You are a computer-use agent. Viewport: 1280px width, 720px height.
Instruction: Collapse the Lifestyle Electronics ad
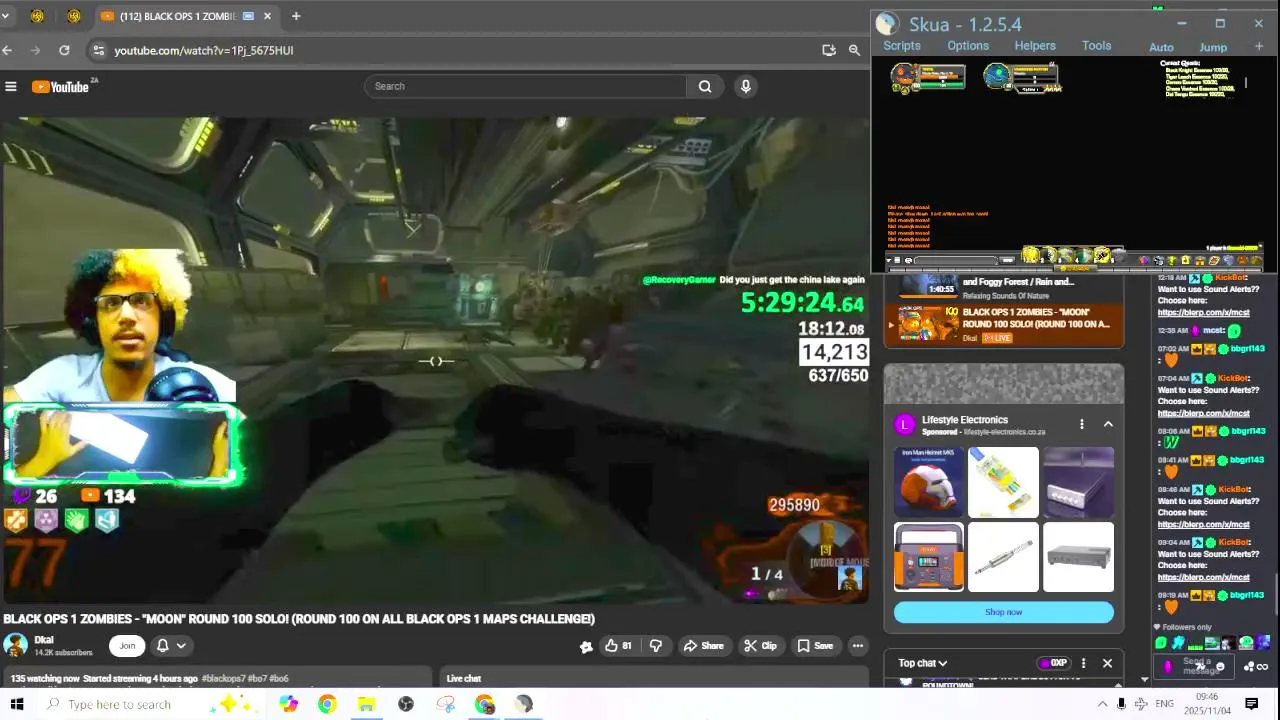[1108, 424]
